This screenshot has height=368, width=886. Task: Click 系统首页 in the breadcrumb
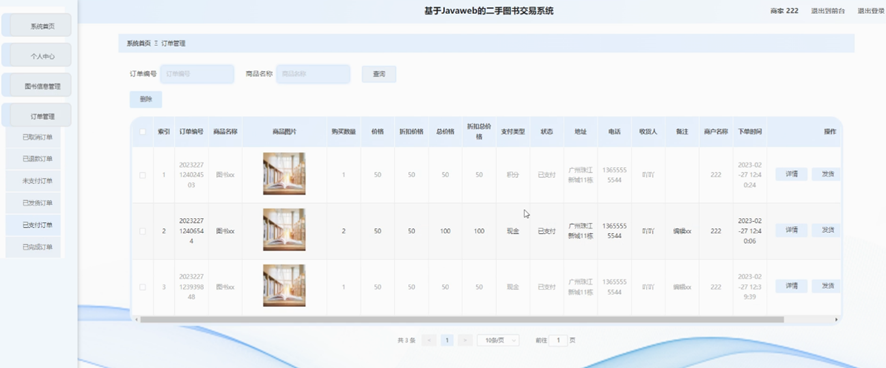tap(138, 44)
